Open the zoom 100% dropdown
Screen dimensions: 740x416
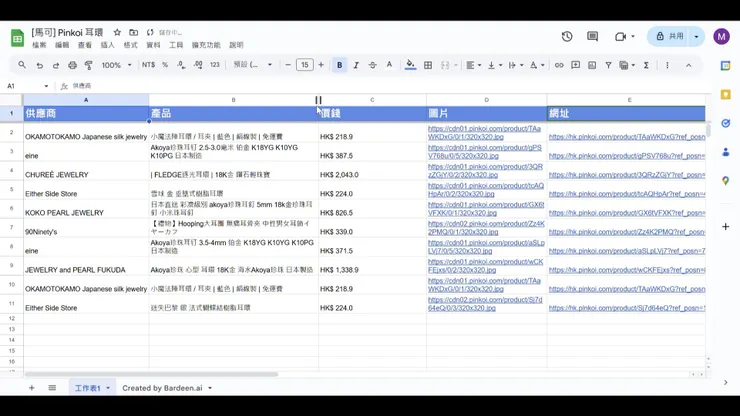[117, 65]
